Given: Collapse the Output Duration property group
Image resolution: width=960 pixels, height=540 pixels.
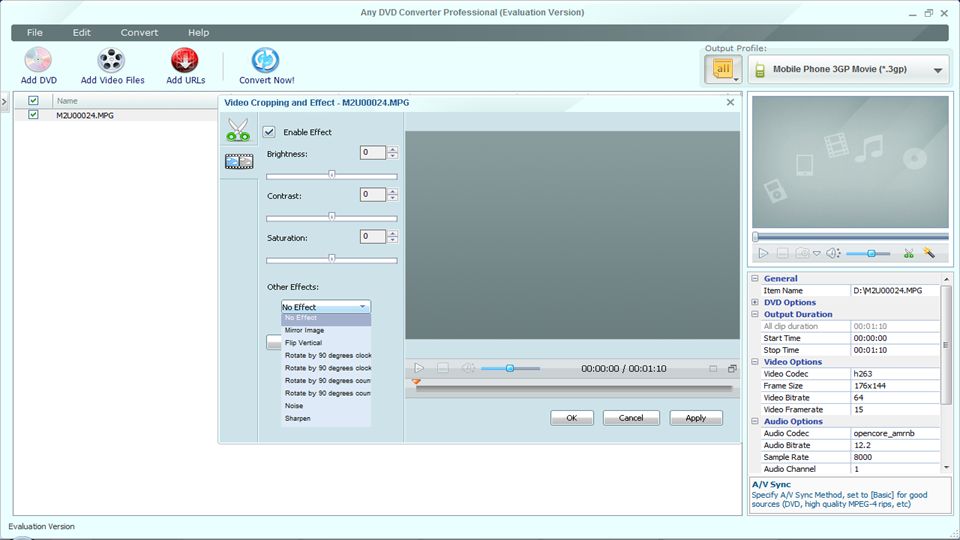Looking at the screenshot, I should point(755,314).
